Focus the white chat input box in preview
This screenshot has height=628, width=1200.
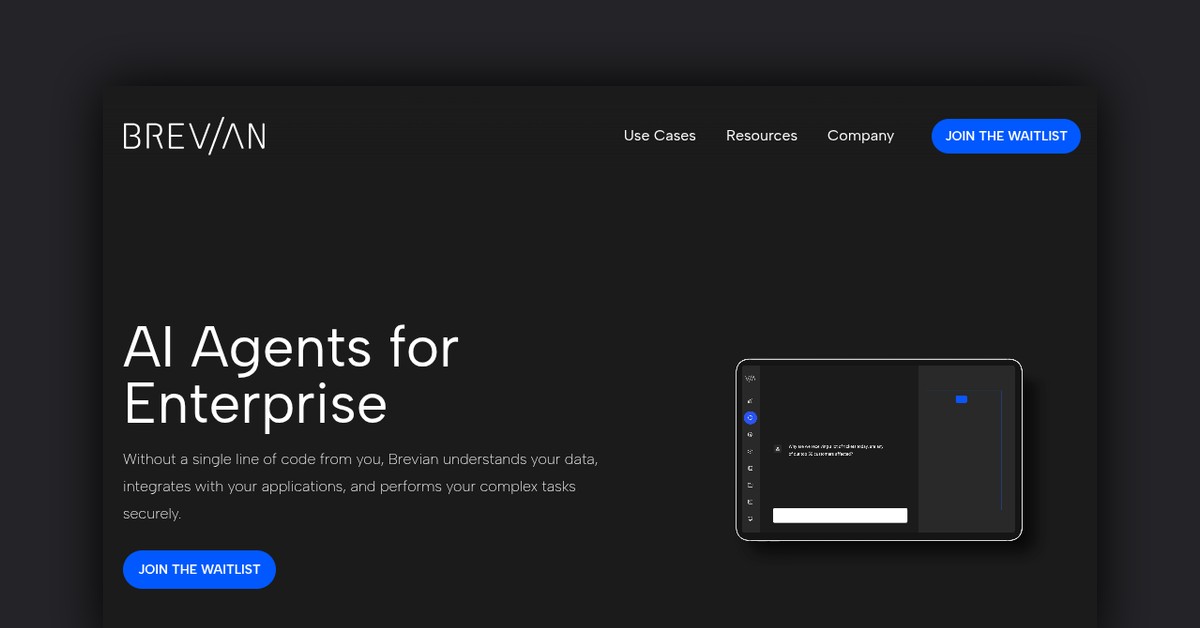click(839, 516)
